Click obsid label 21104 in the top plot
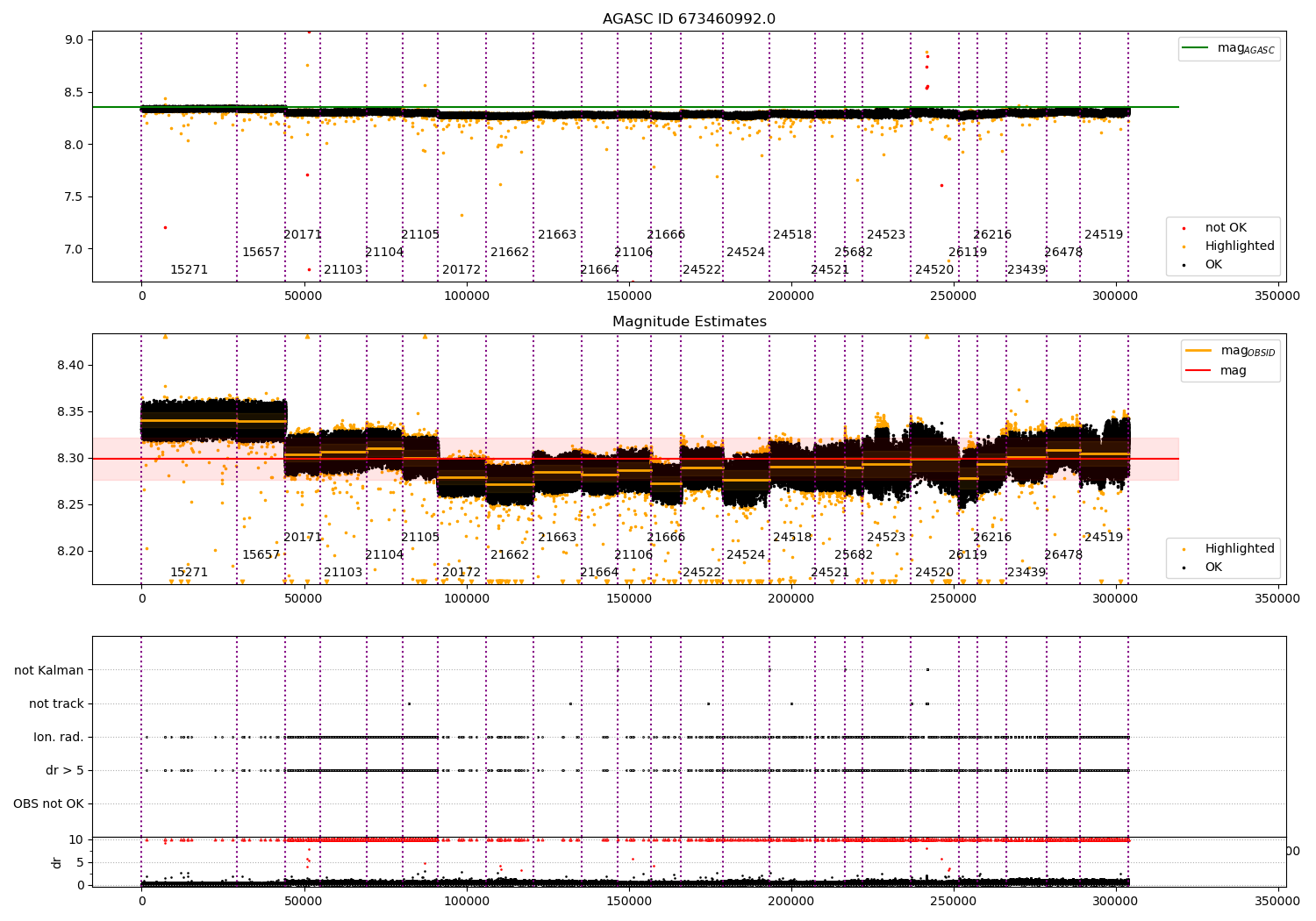1316x921 pixels. (384, 252)
